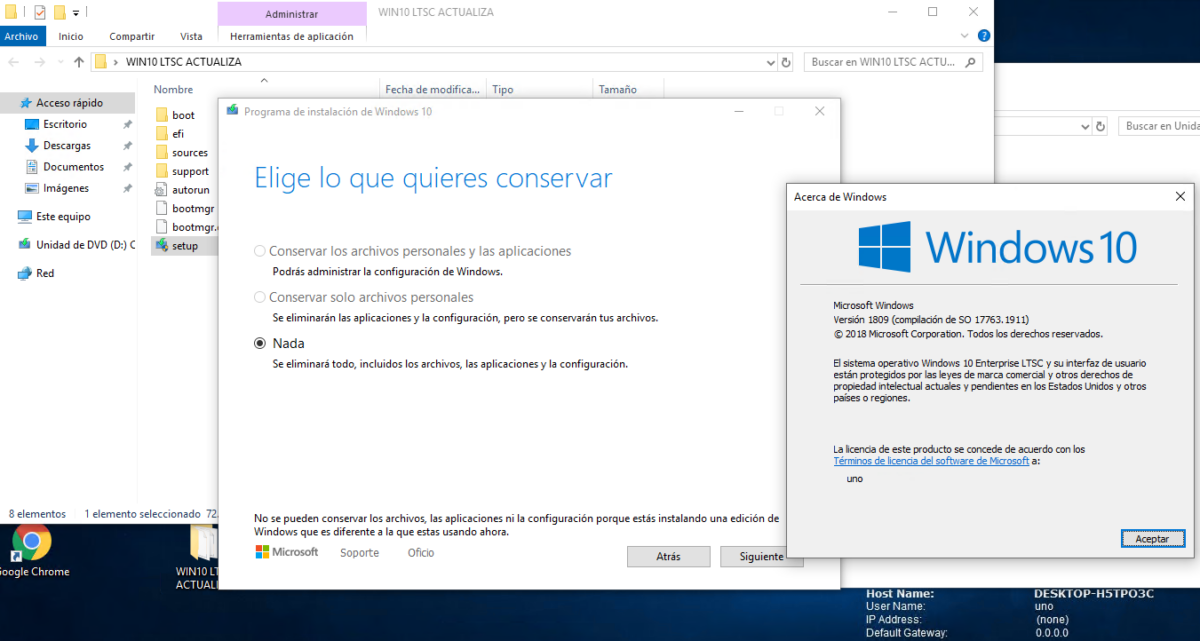Open Descargas in quick access sidebar
Image resolution: width=1200 pixels, height=641 pixels.
(66, 146)
